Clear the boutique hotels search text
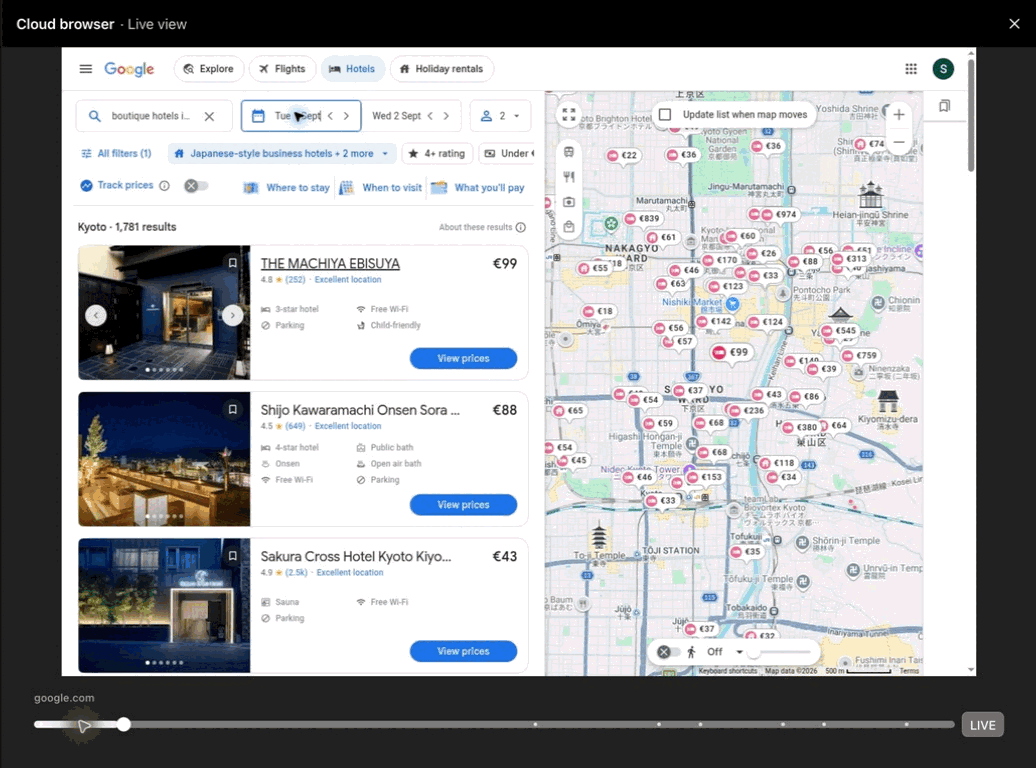The height and width of the screenshot is (768, 1036). click(x=209, y=116)
